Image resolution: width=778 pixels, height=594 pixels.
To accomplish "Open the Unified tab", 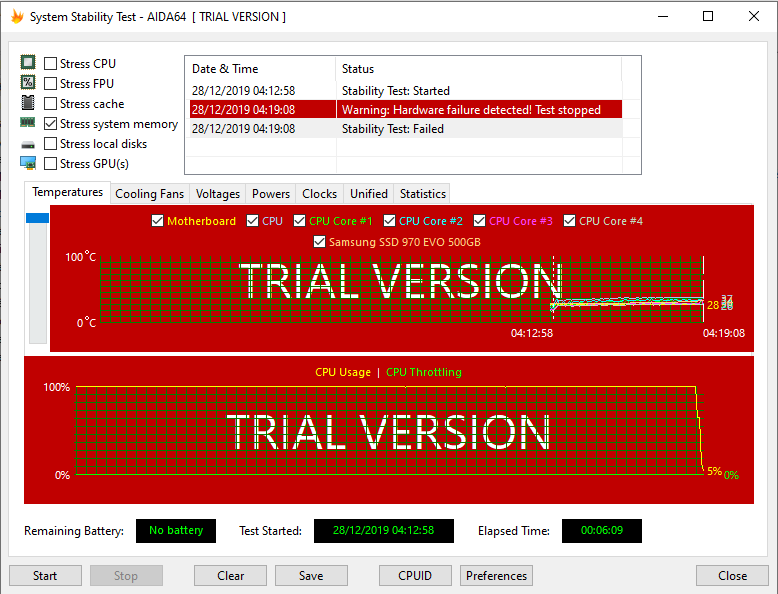I will [369, 194].
